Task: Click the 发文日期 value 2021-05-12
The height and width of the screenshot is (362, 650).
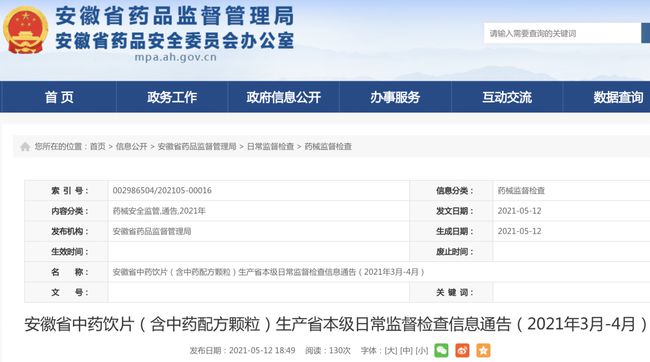Action: click(519, 211)
